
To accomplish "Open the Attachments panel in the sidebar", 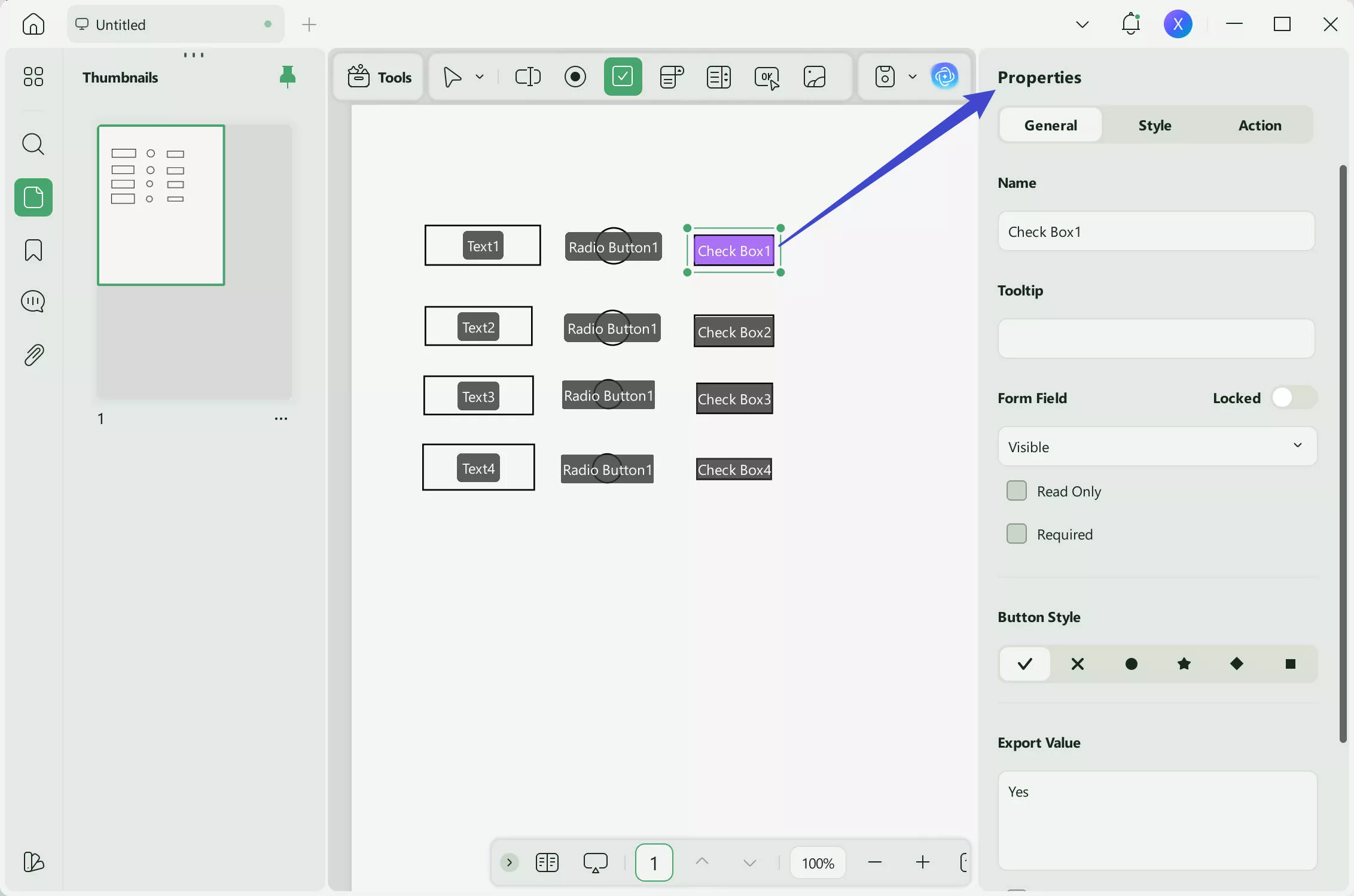I will [x=33, y=355].
